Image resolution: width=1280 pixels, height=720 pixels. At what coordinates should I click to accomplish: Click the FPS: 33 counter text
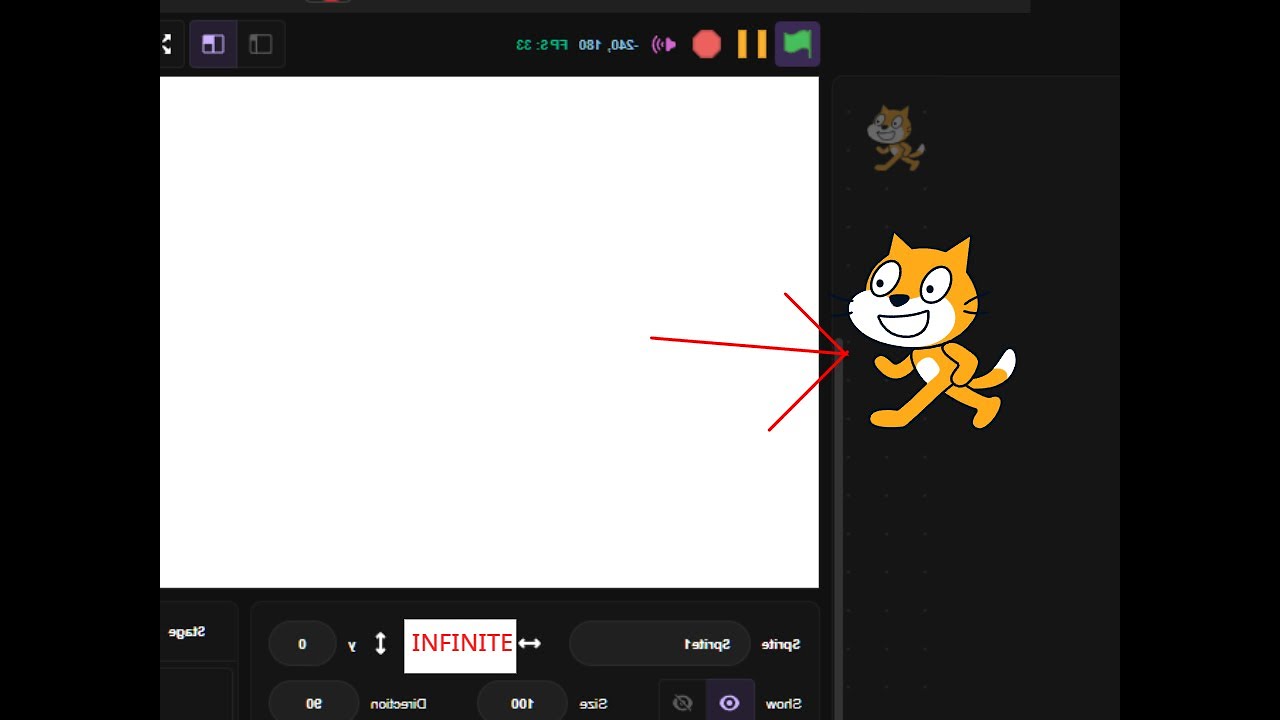tap(541, 44)
